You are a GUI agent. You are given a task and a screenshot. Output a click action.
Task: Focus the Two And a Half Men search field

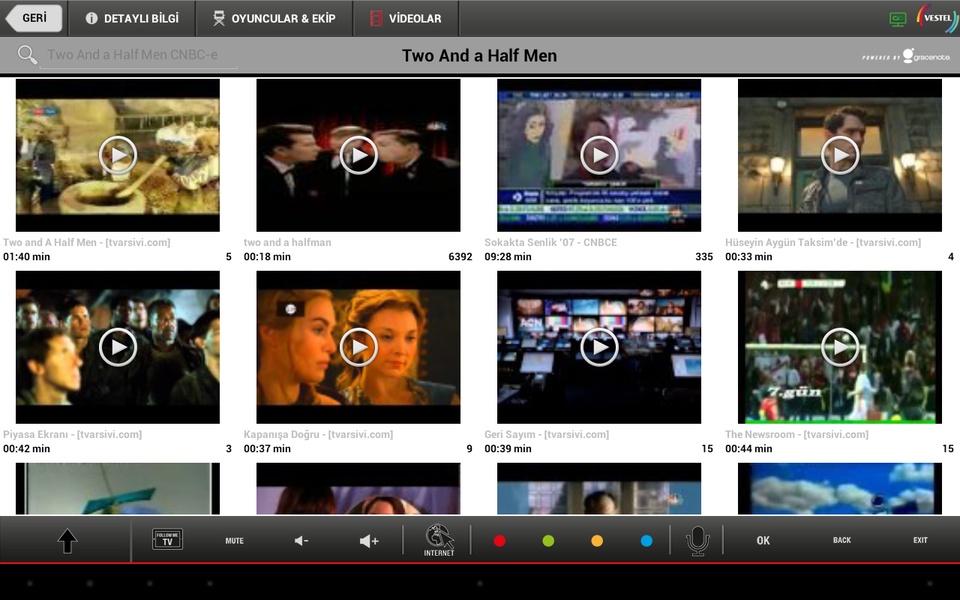[x=138, y=55]
